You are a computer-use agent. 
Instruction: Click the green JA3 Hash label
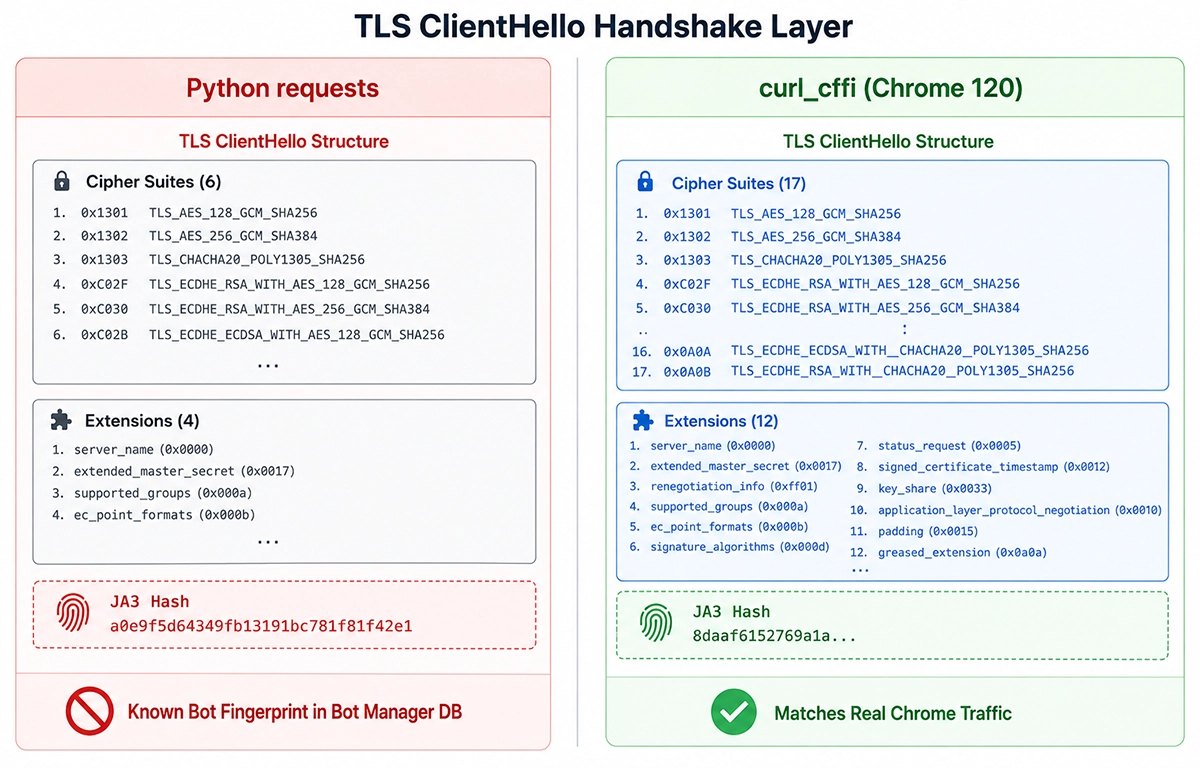(731, 612)
